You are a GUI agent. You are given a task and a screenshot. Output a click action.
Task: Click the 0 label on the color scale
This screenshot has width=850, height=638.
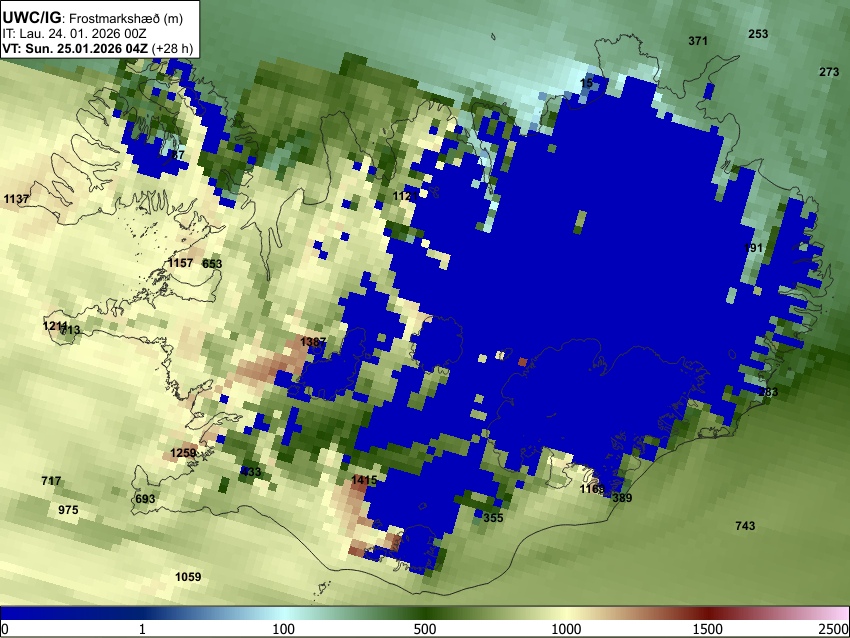click(5, 629)
